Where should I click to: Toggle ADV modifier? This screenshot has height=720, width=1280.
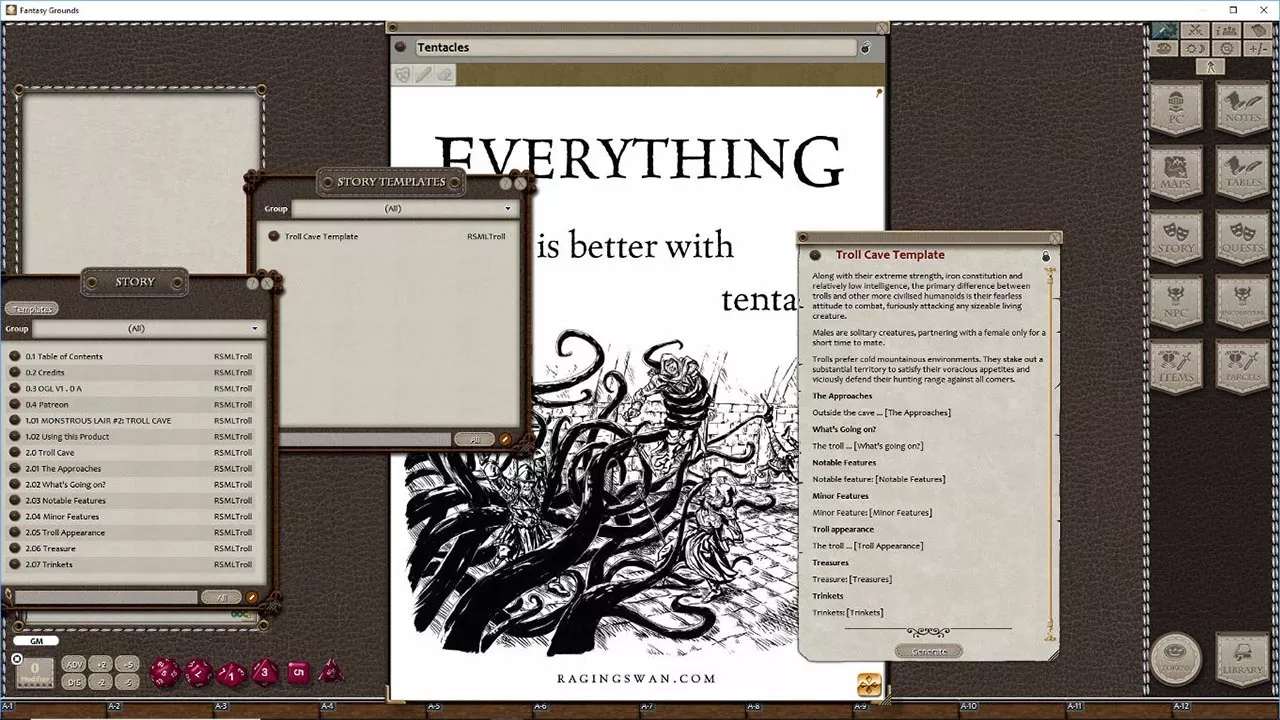click(x=74, y=664)
